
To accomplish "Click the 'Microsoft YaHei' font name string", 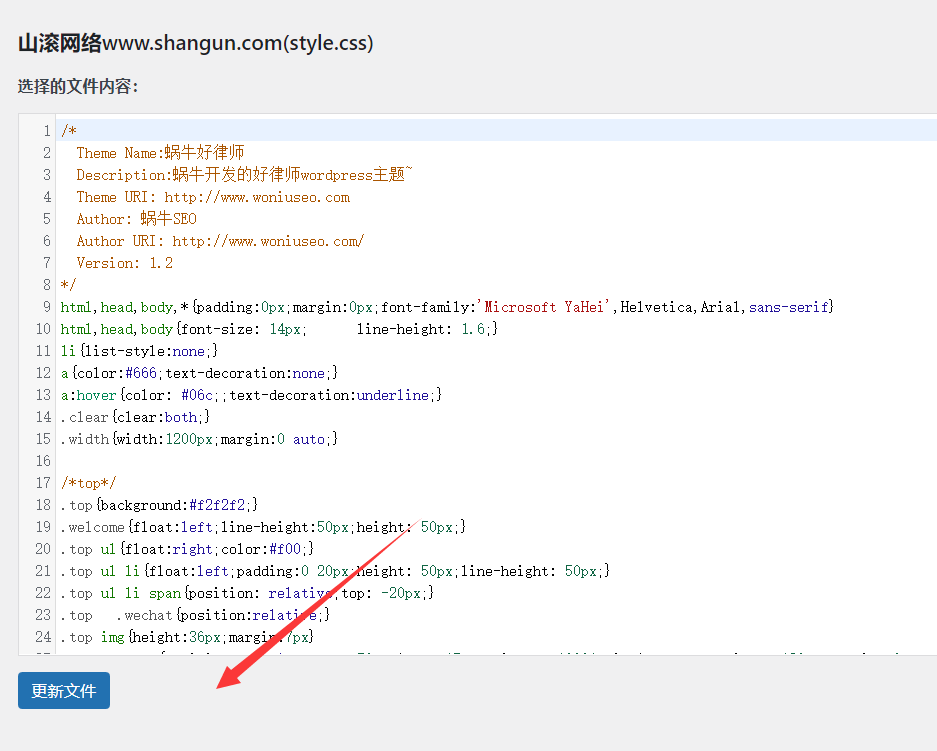I will pyautogui.click(x=544, y=307).
